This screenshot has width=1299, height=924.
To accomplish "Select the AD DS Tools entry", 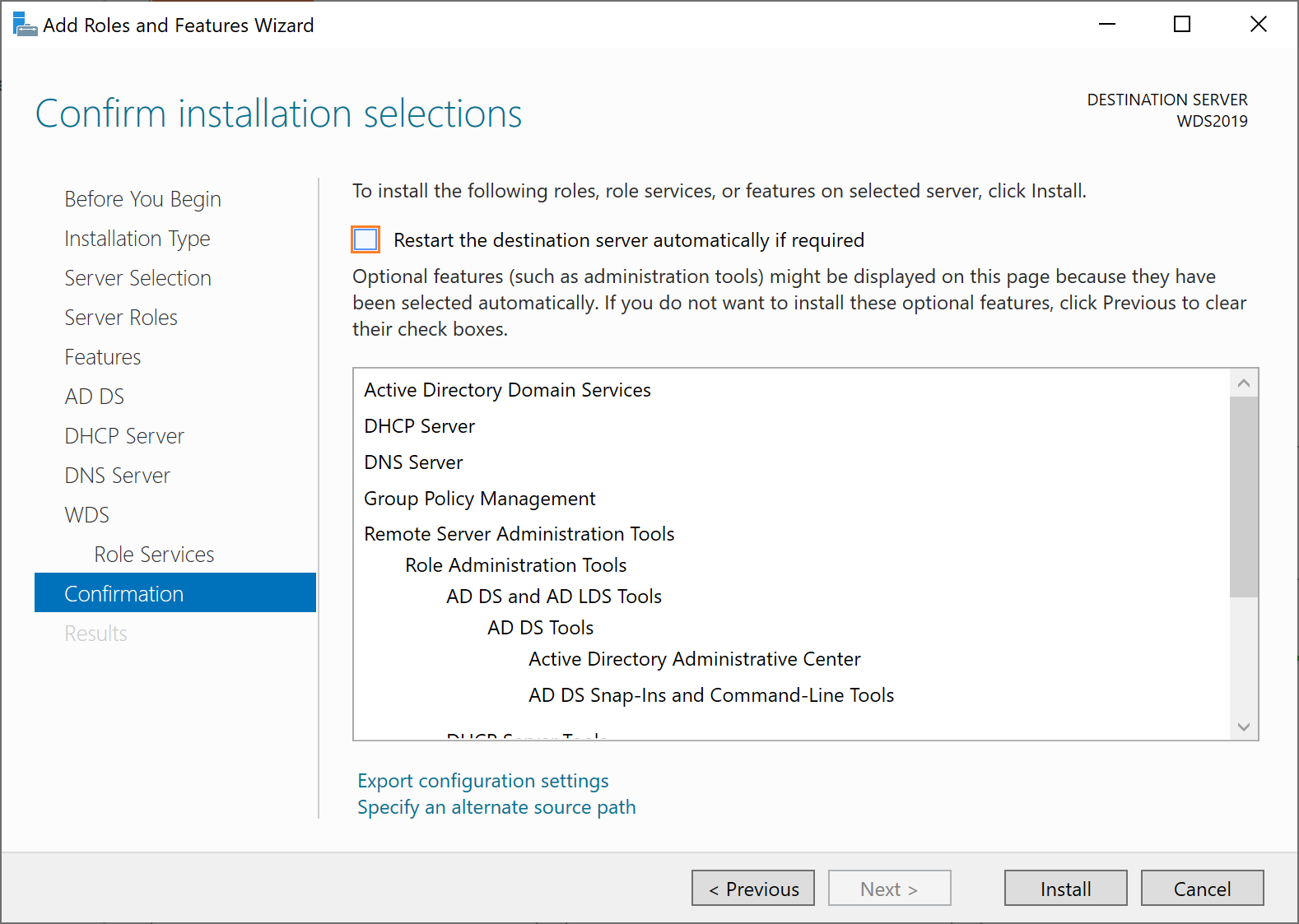I will point(541,628).
